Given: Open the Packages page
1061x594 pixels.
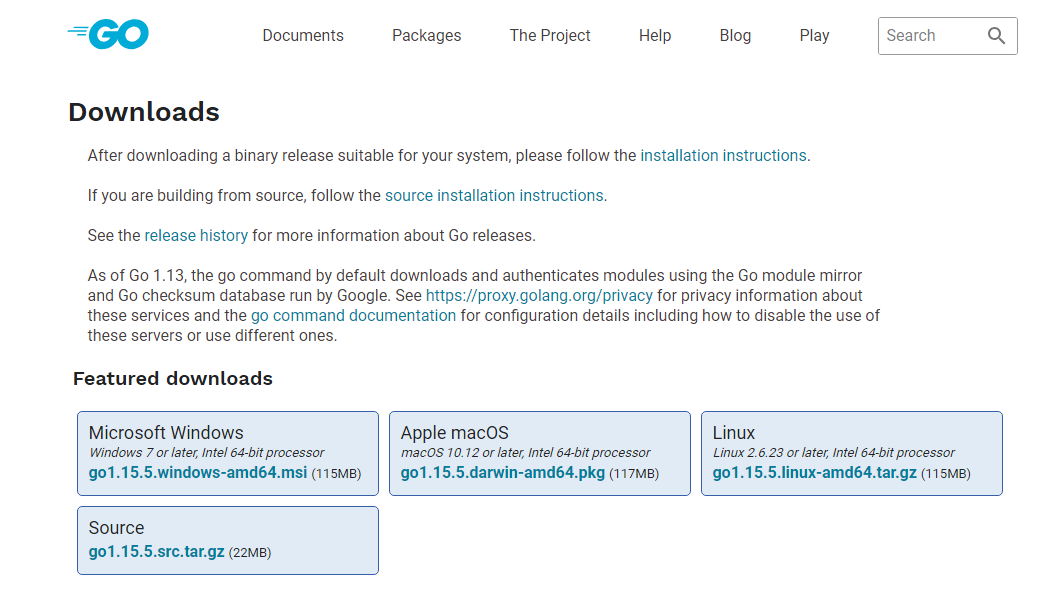Looking at the screenshot, I should (426, 36).
